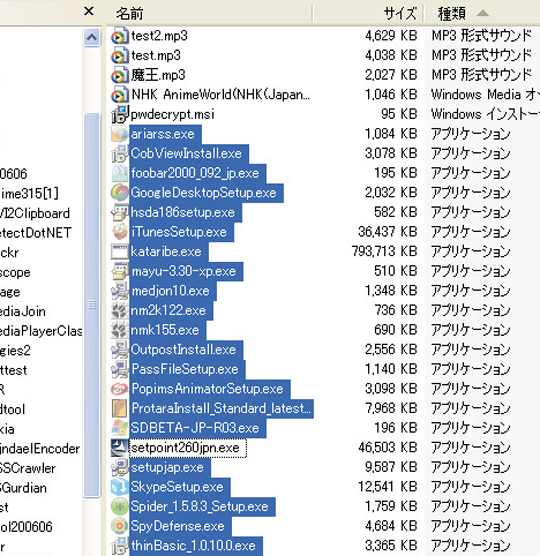Screen dimensions: 540x556
Task: Click the test.mp3 file icon
Action: [x=119, y=56]
